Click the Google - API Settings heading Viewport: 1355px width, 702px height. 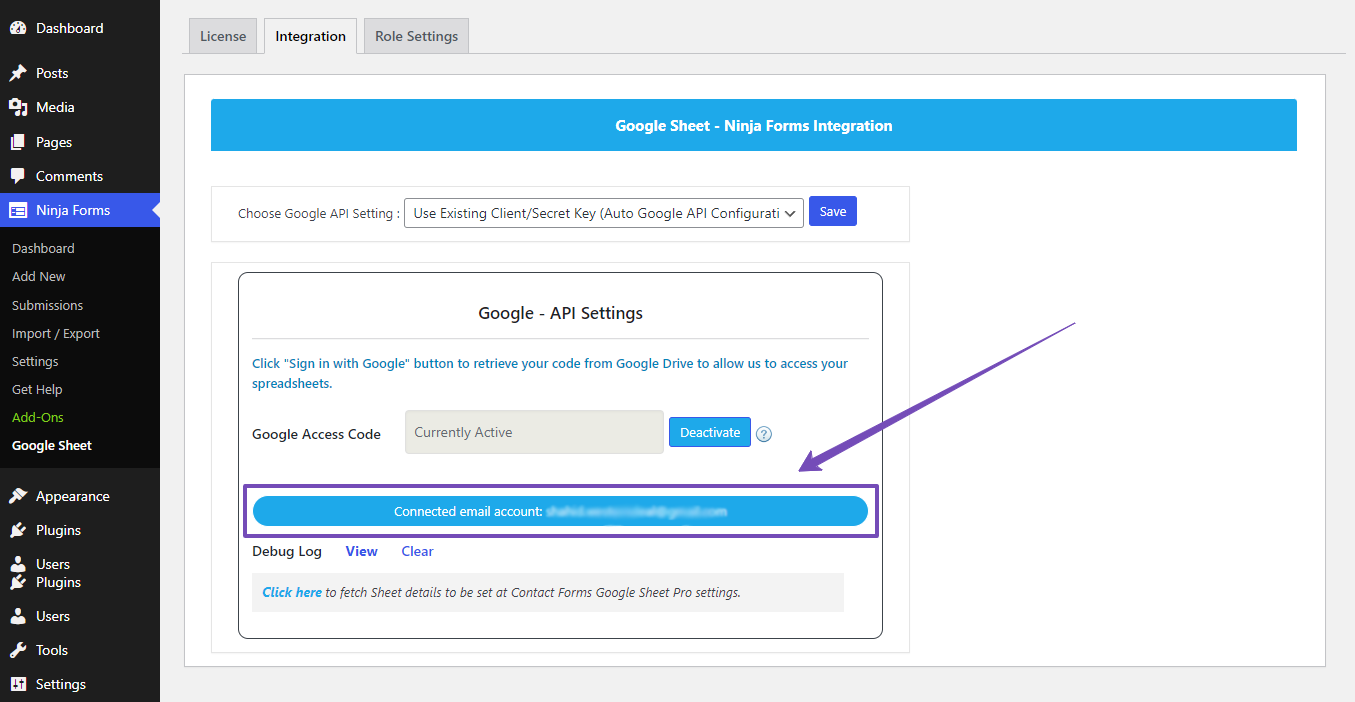tap(560, 313)
